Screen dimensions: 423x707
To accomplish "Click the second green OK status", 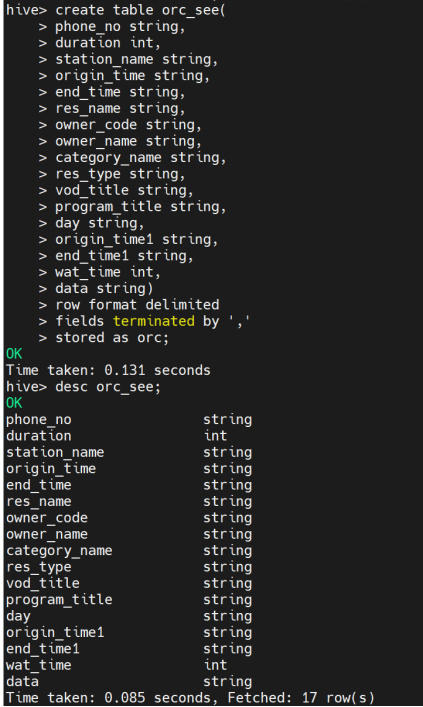I will [x=14, y=403].
